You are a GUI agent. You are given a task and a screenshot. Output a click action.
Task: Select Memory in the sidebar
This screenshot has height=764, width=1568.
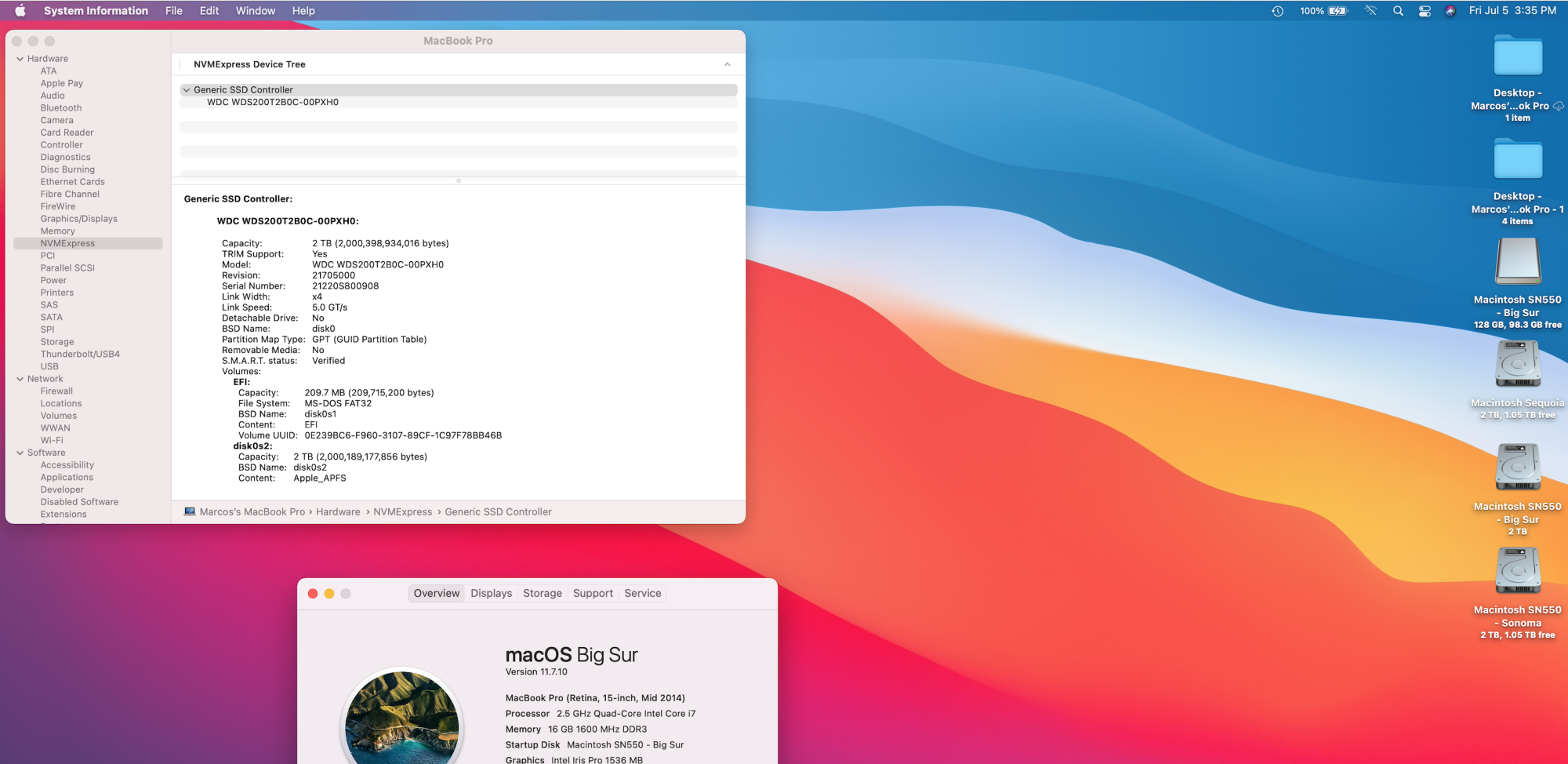[58, 231]
